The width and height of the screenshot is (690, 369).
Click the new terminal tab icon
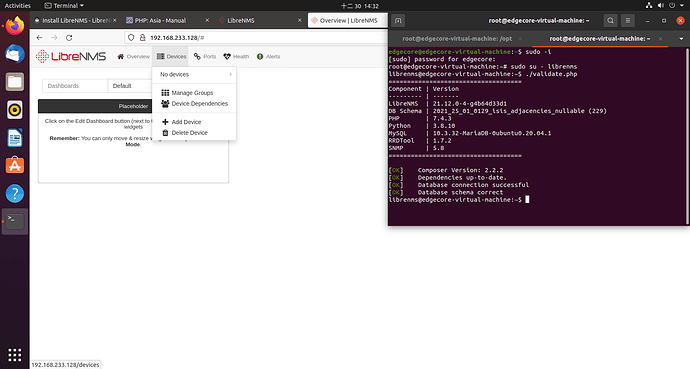[398, 21]
